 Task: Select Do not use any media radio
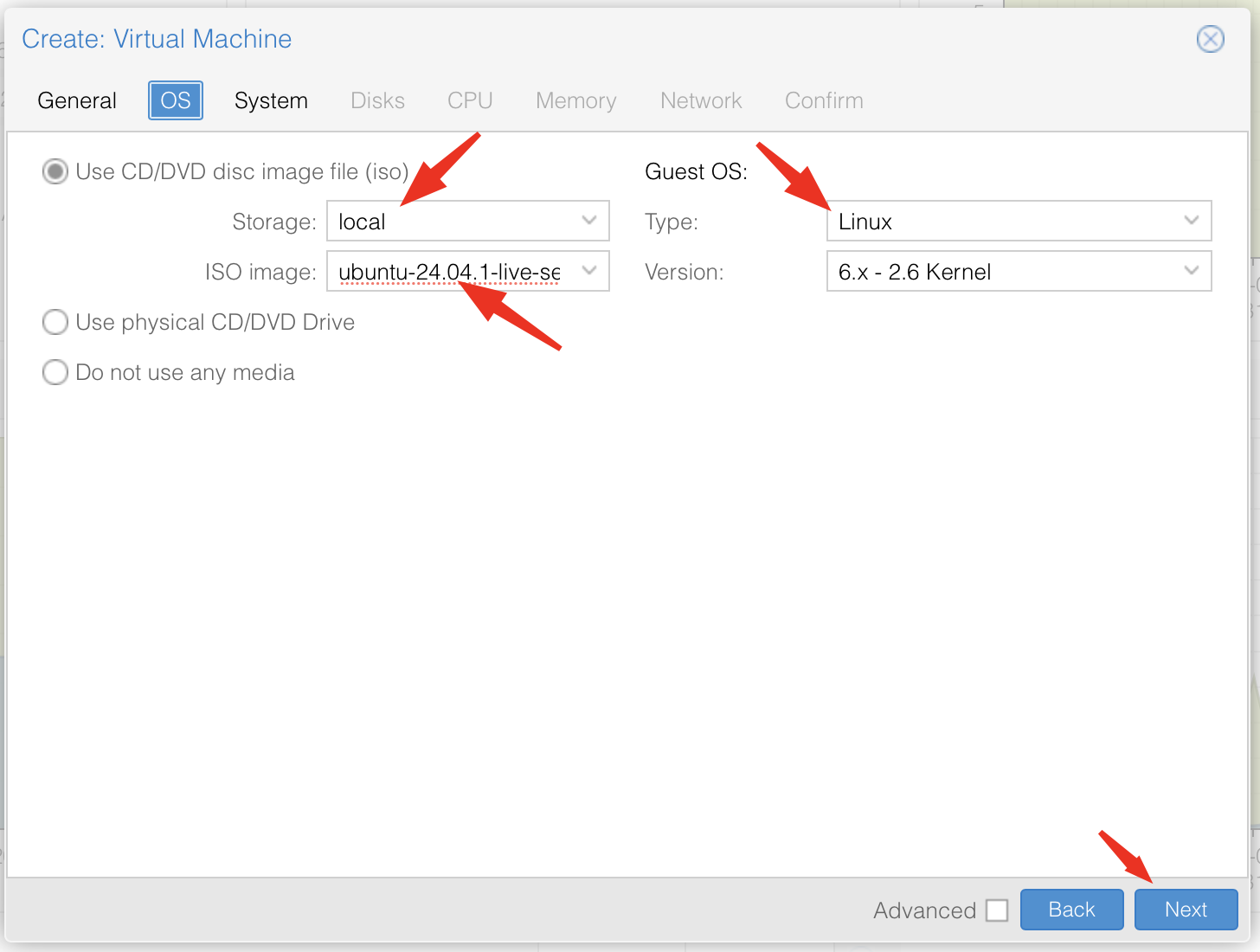coord(55,372)
